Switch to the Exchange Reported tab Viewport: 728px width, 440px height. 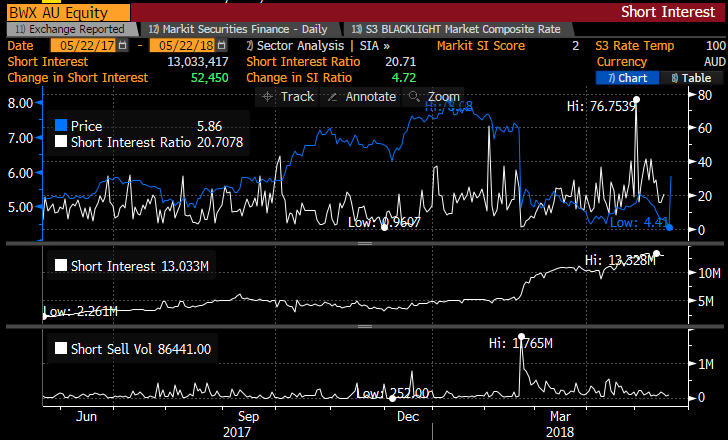pos(72,29)
